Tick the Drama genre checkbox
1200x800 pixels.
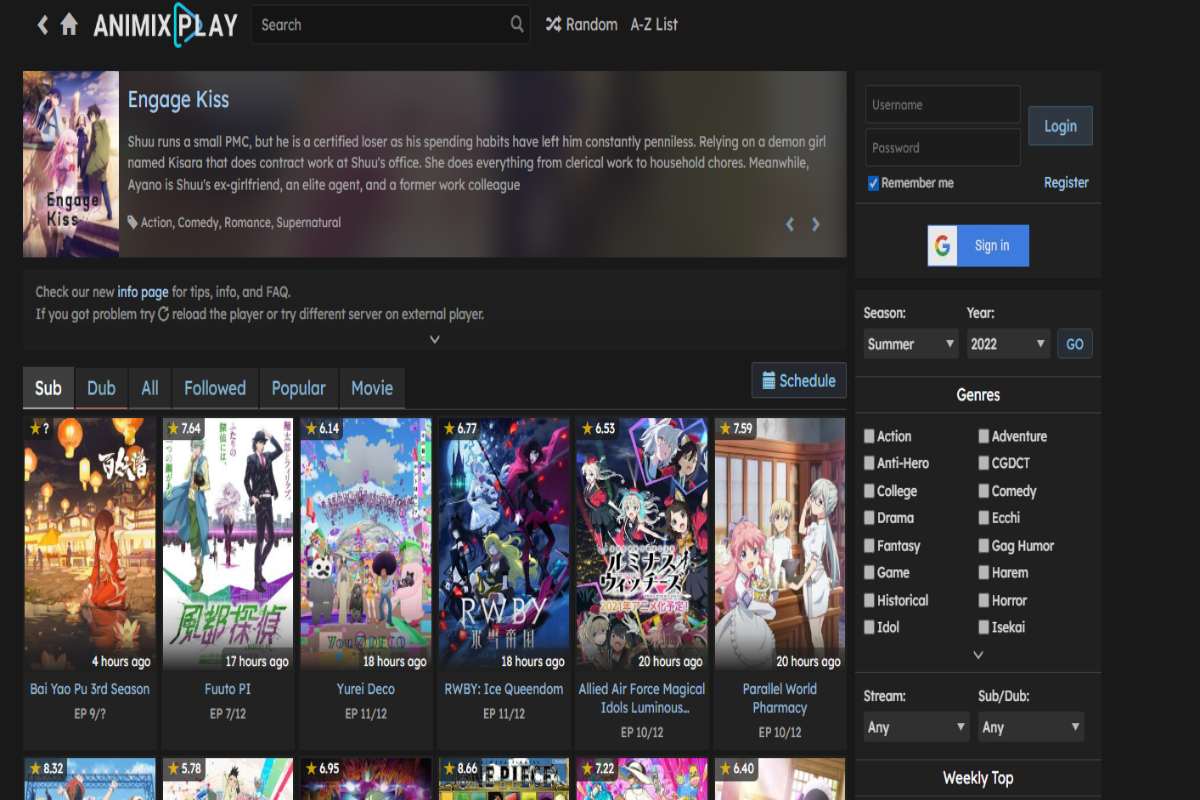coord(869,518)
